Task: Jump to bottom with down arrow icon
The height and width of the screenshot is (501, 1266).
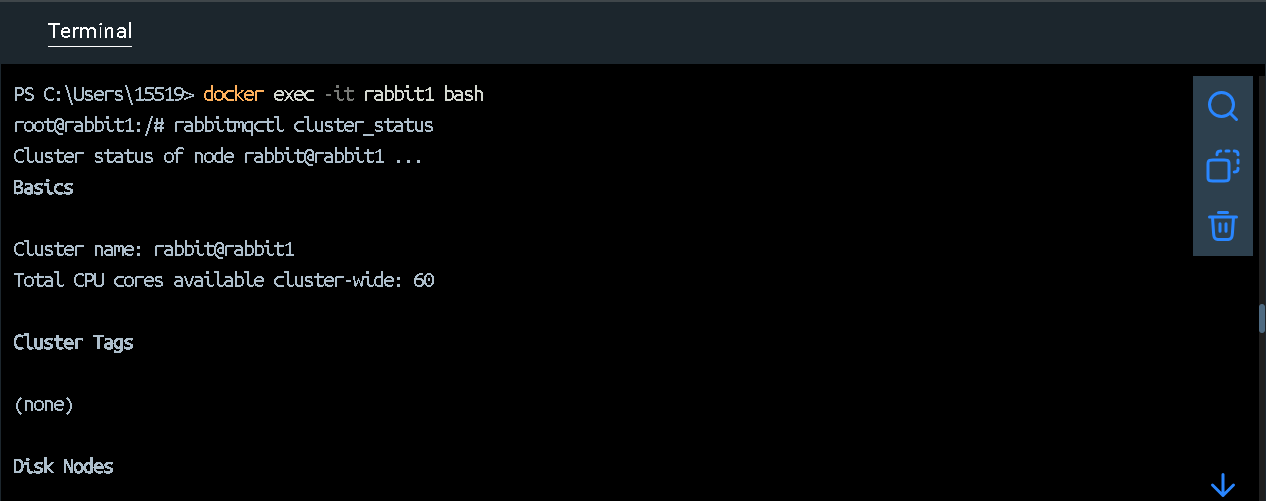Action: pos(1222,486)
